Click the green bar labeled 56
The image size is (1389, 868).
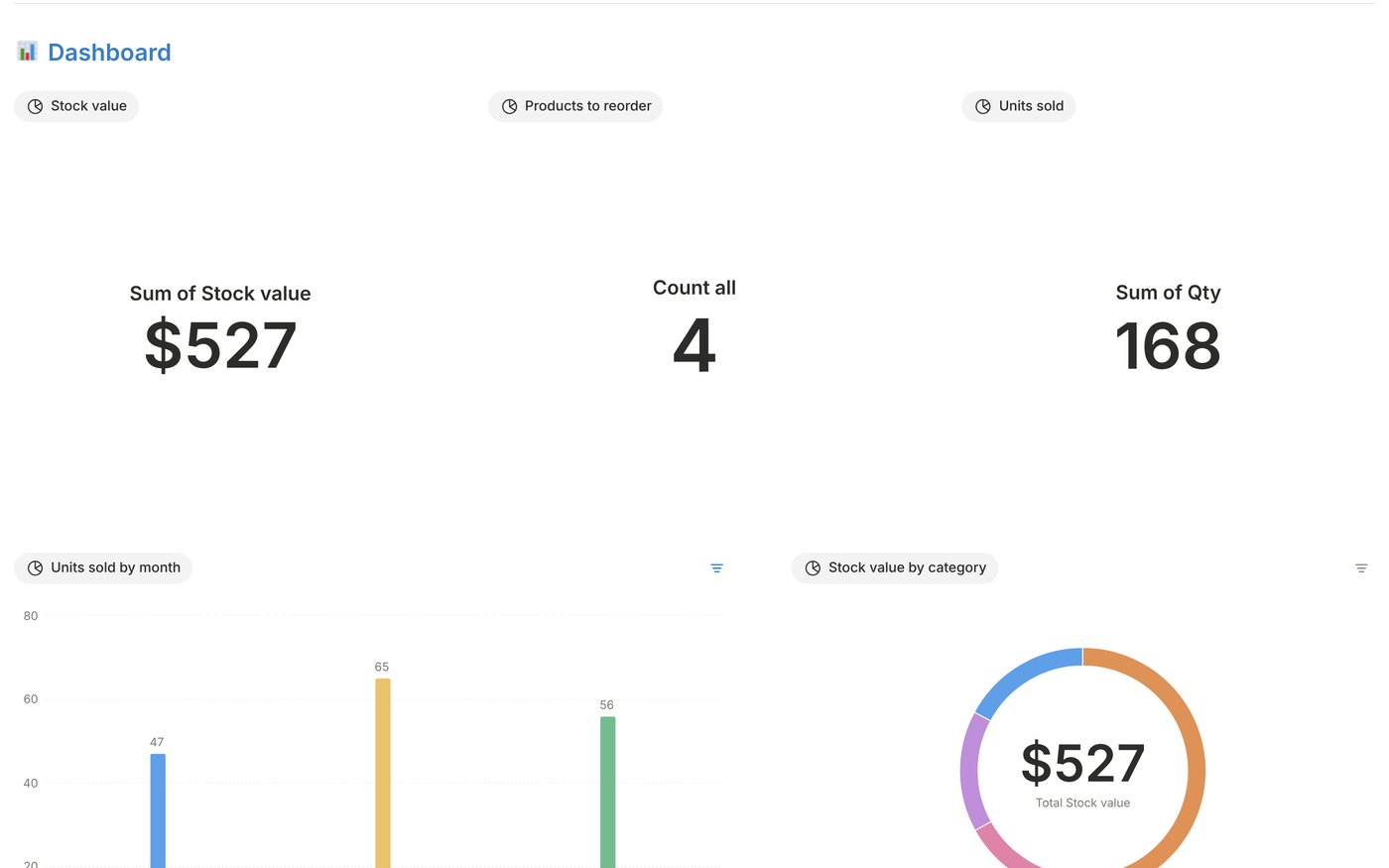click(x=607, y=792)
